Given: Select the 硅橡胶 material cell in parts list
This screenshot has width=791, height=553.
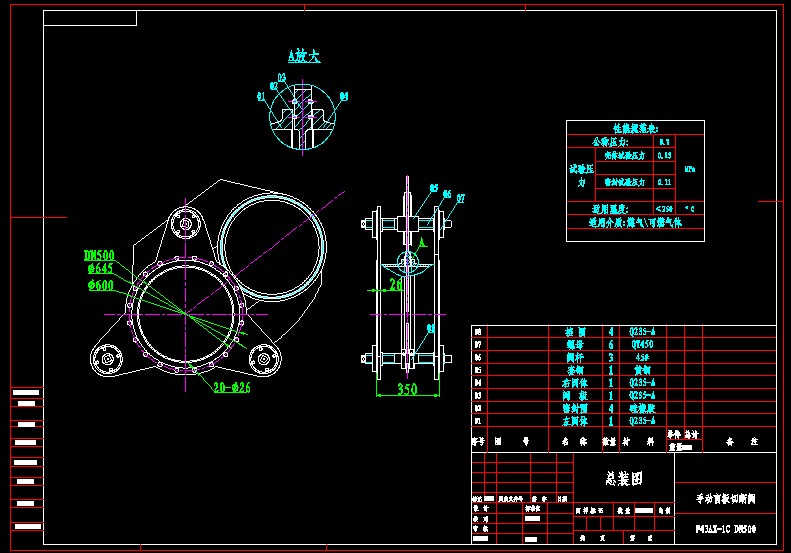Looking at the screenshot, I should [636, 408].
